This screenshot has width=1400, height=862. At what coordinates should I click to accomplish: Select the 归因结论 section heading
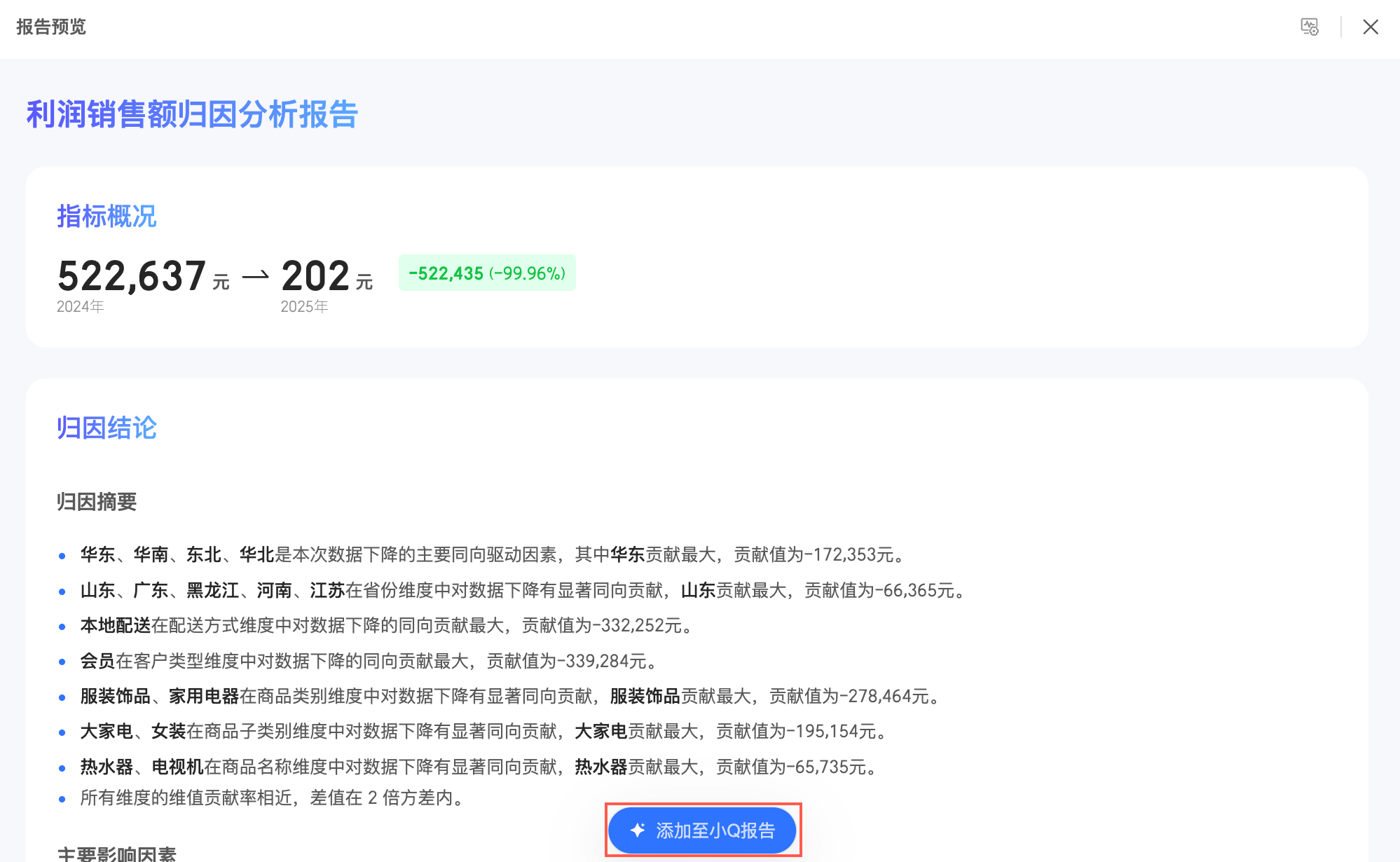[x=107, y=427]
